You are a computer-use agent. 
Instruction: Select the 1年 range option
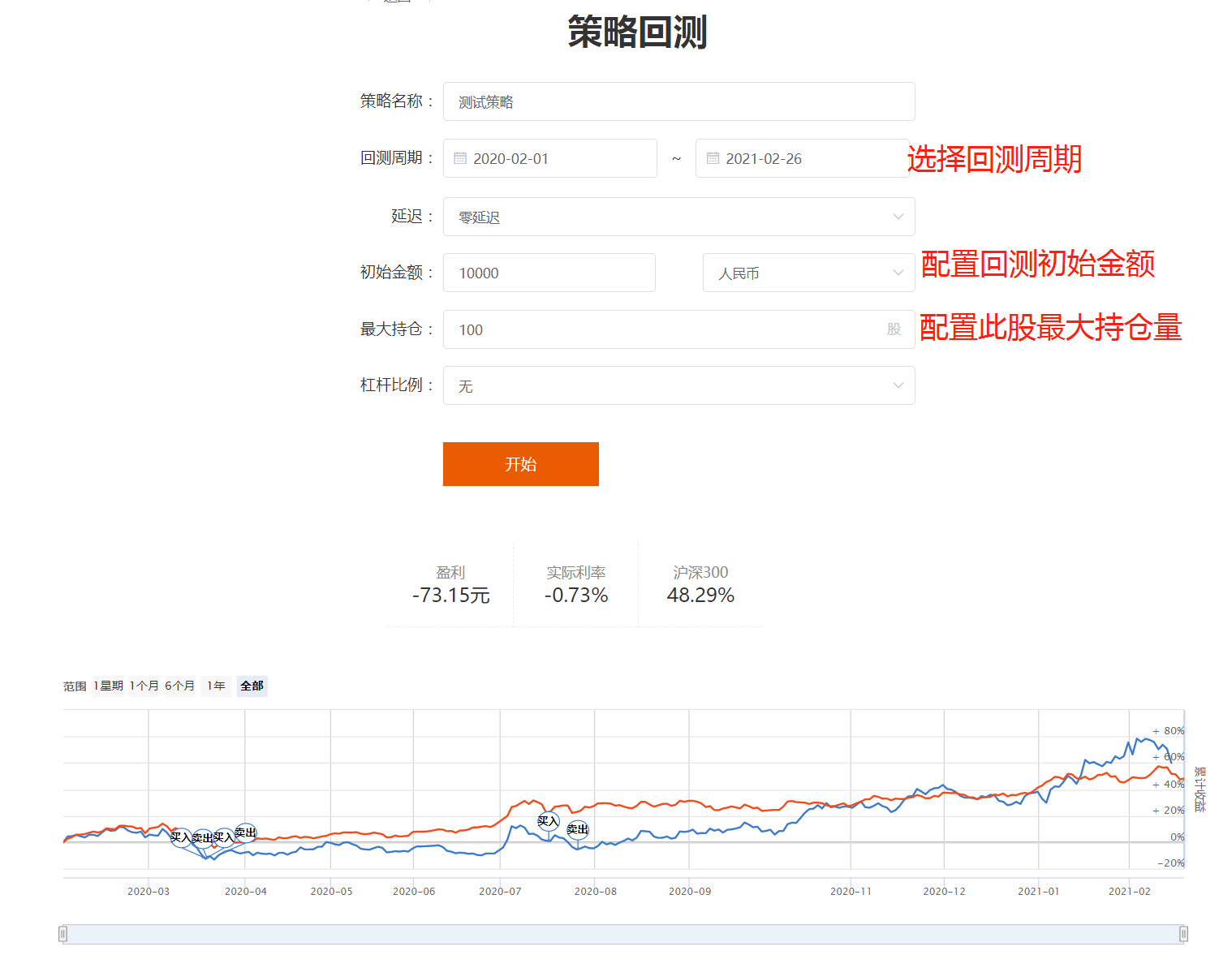[x=216, y=686]
